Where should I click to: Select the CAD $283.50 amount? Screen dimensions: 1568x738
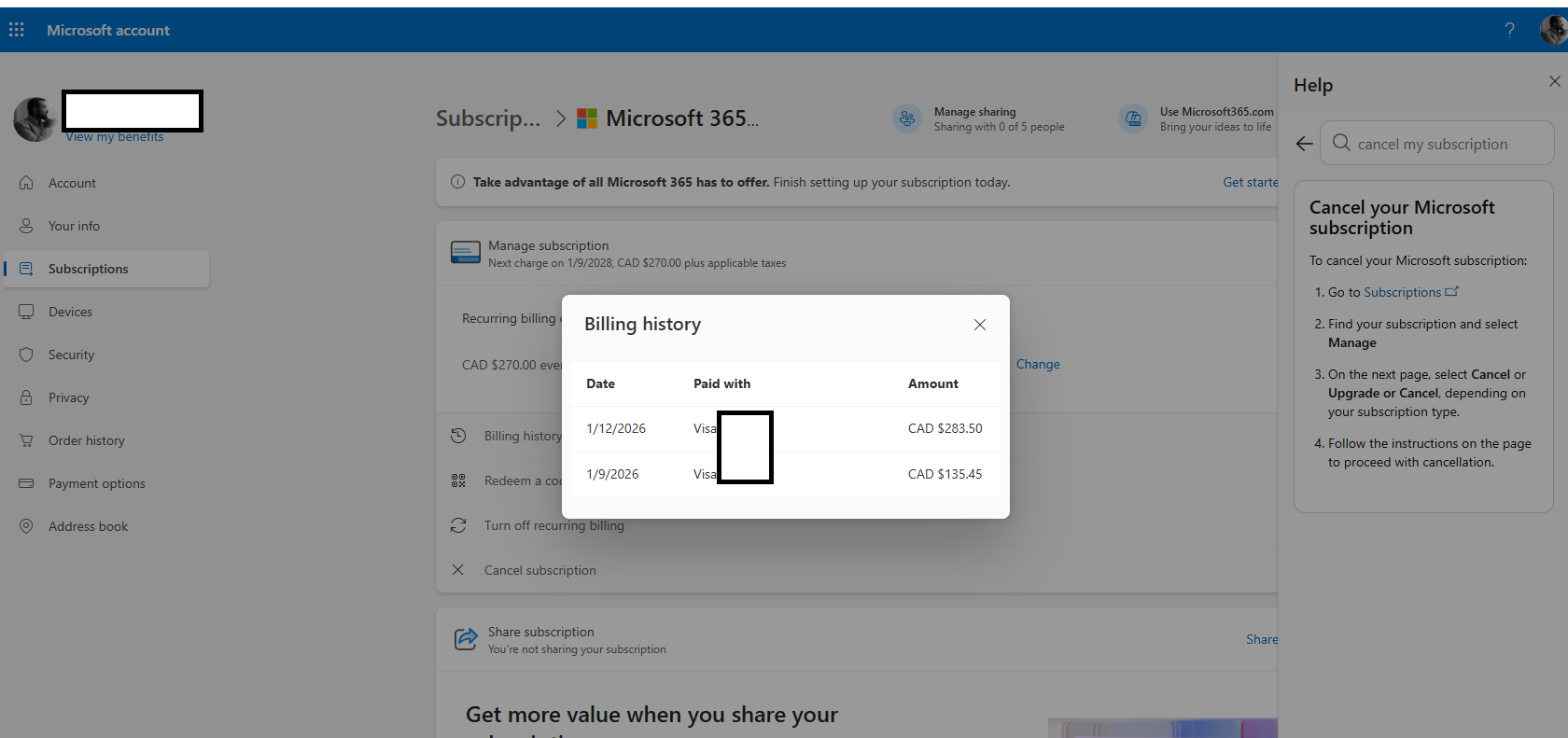pos(945,428)
